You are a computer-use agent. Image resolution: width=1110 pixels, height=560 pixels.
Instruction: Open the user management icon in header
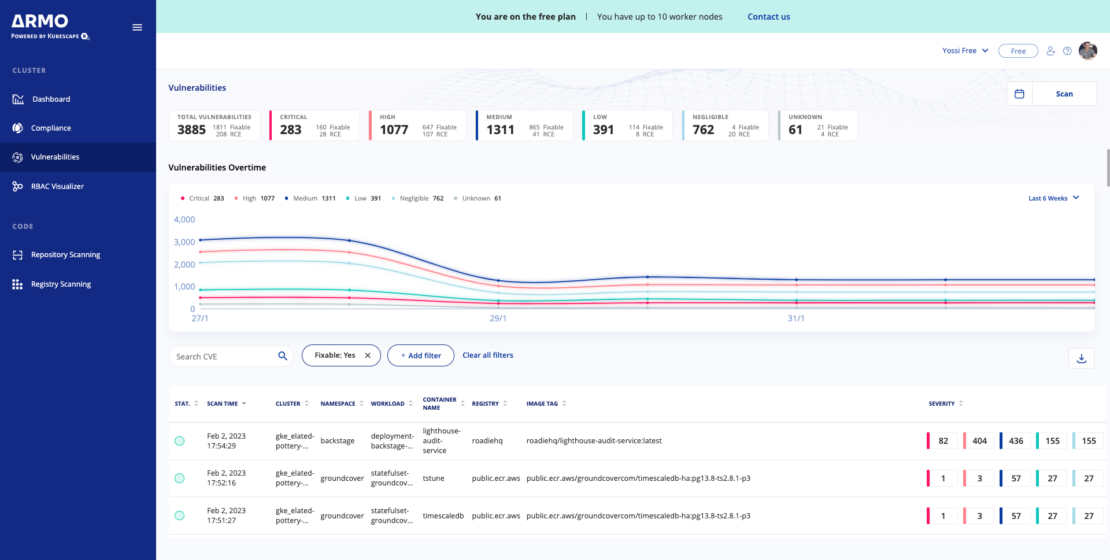1050,51
